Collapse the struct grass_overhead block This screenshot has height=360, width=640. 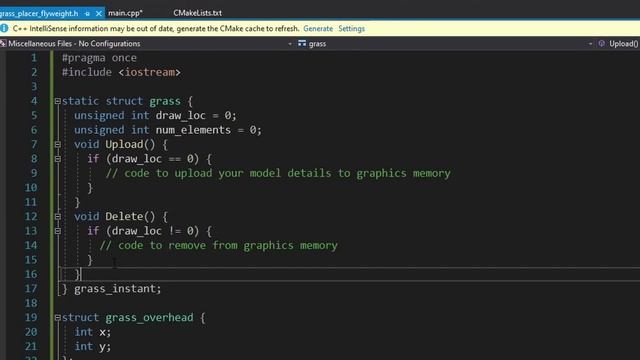coord(58,318)
